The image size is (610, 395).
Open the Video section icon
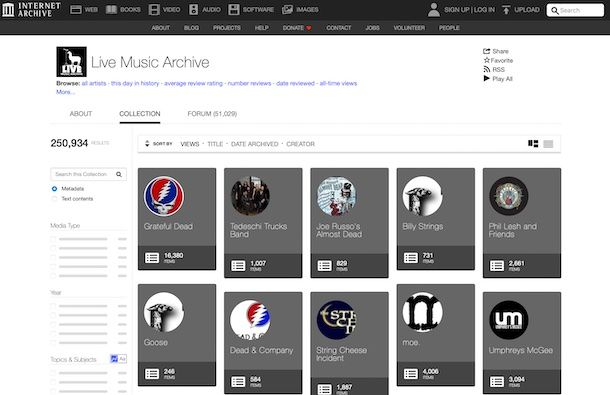pos(154,10)
